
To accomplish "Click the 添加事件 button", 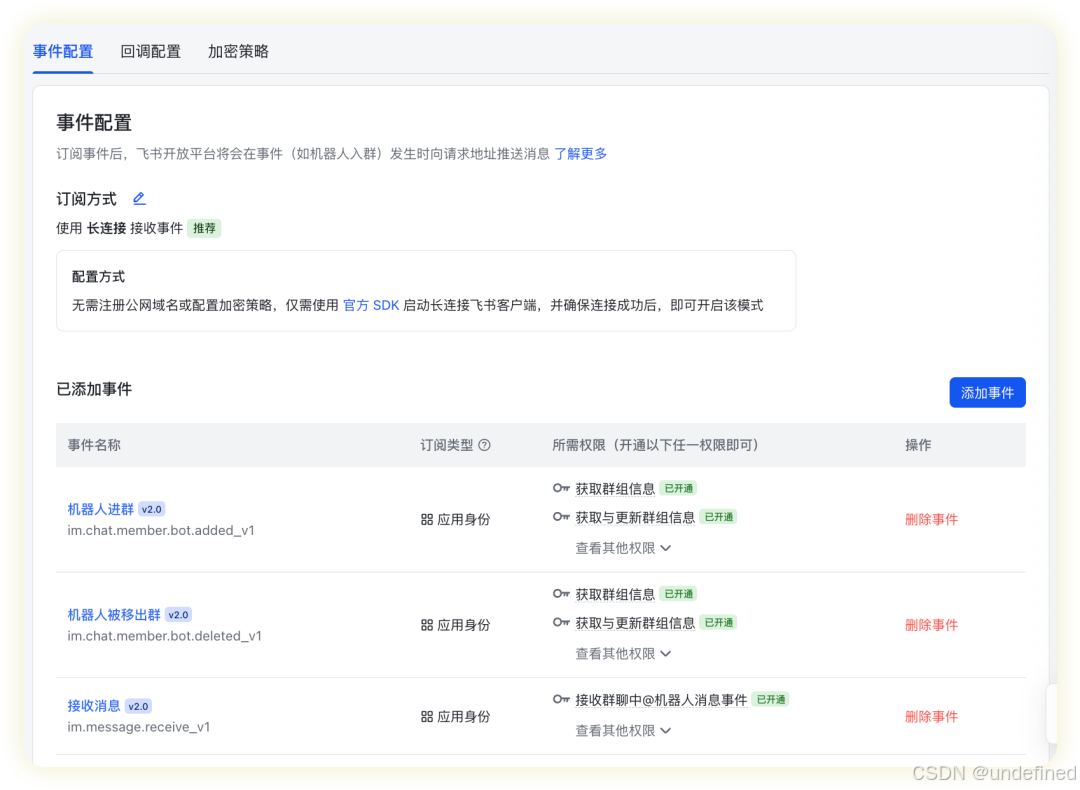I will coord(987,392).
